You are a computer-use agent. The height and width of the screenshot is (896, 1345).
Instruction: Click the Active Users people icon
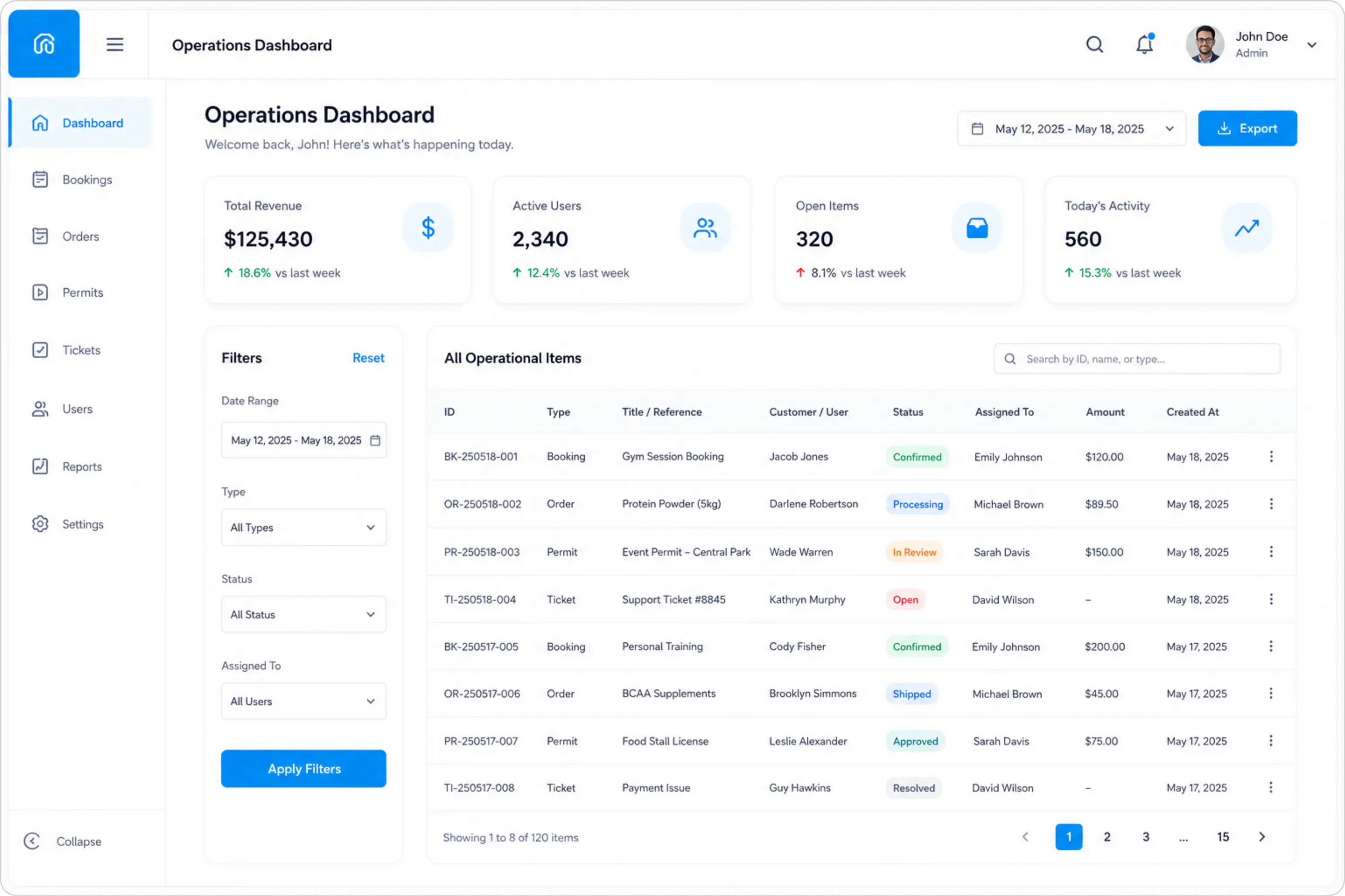point(705,227)
